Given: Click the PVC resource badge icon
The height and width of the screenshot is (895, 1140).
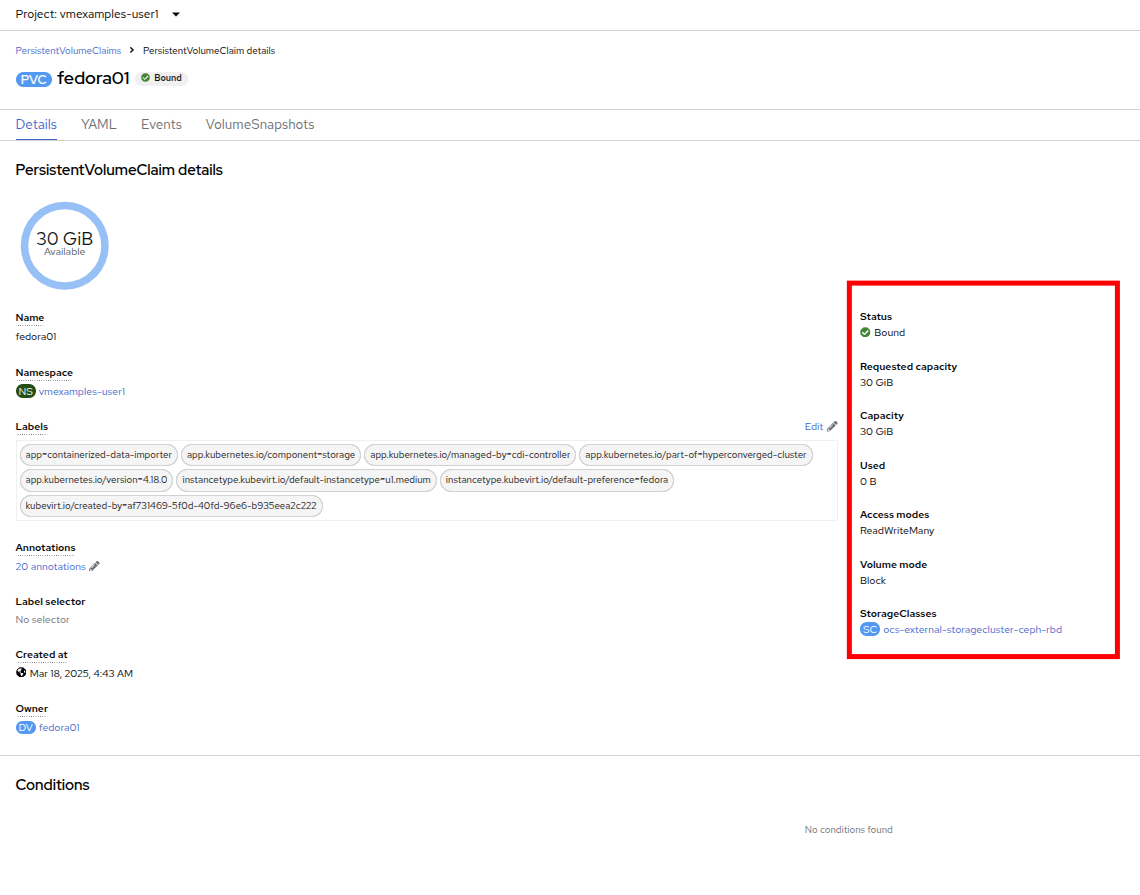Looking at the screenshot, I should click(x=34, y=79).
